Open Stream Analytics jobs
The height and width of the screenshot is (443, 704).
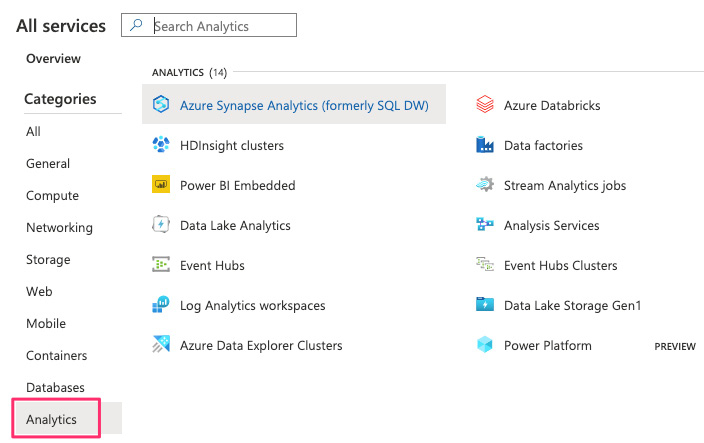click(565, 185)
